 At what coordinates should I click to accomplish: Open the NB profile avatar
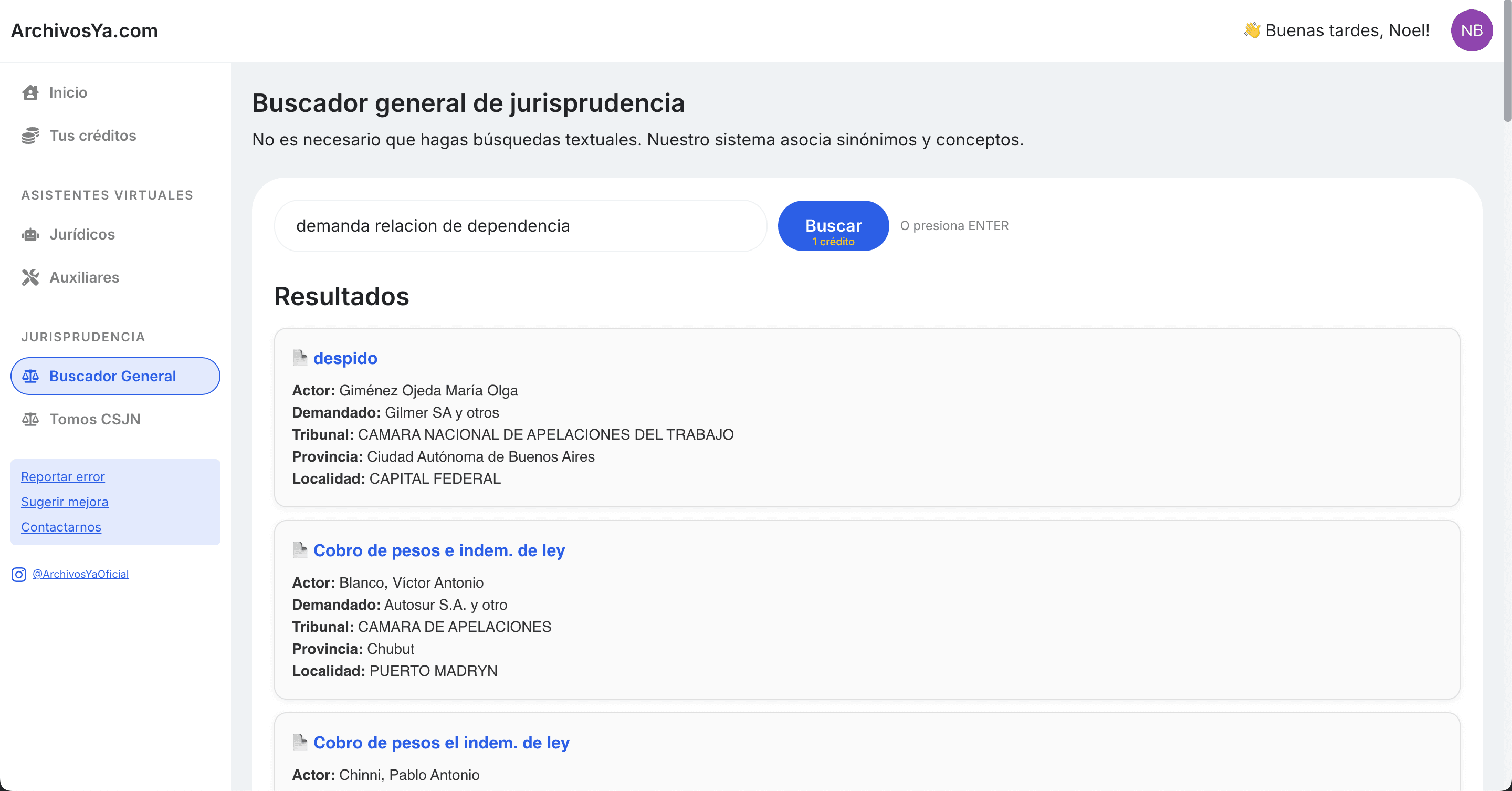pyautogui.click(x=1472, y=30)
